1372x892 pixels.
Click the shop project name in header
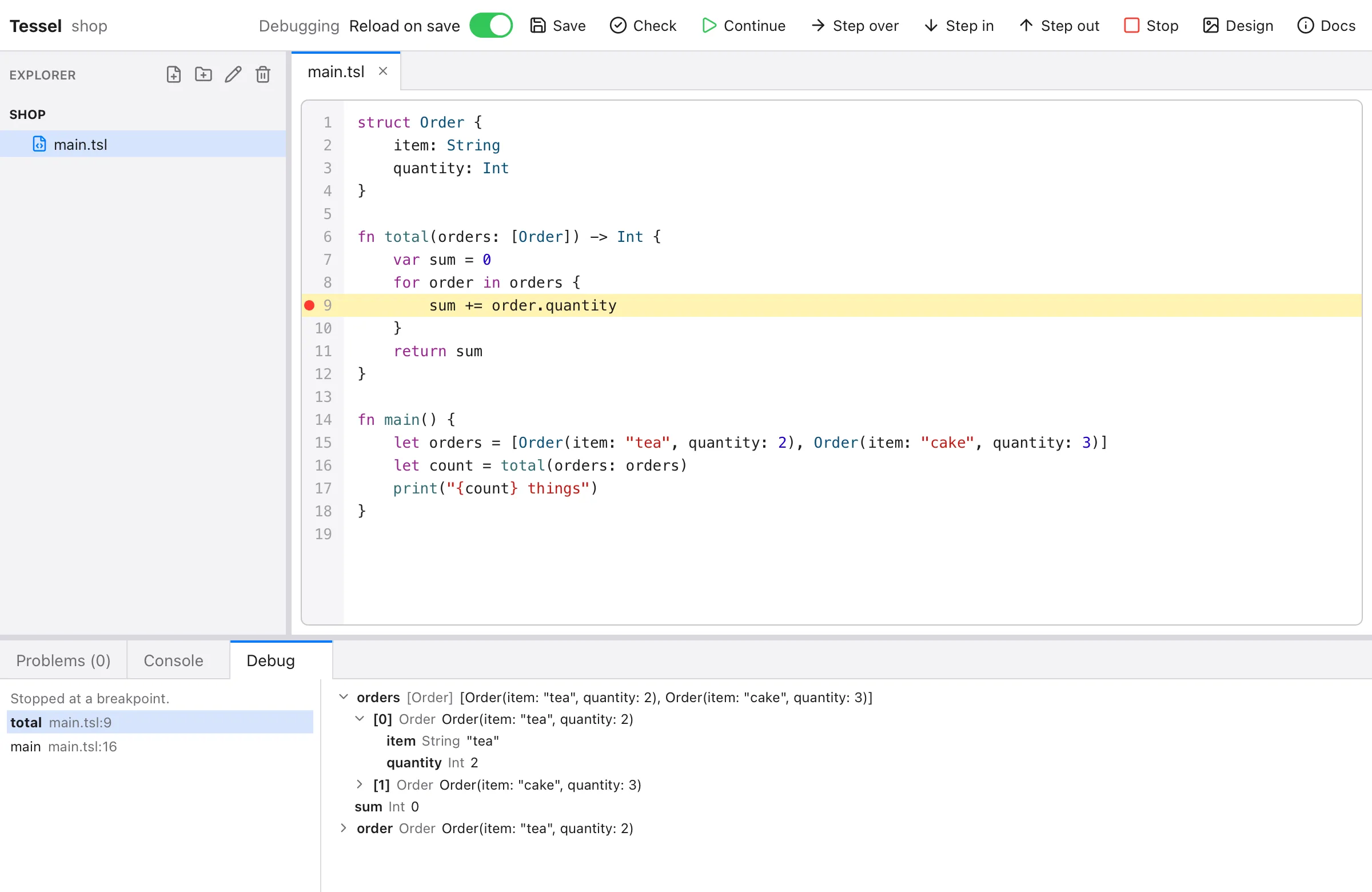click(x=89, y=26)
